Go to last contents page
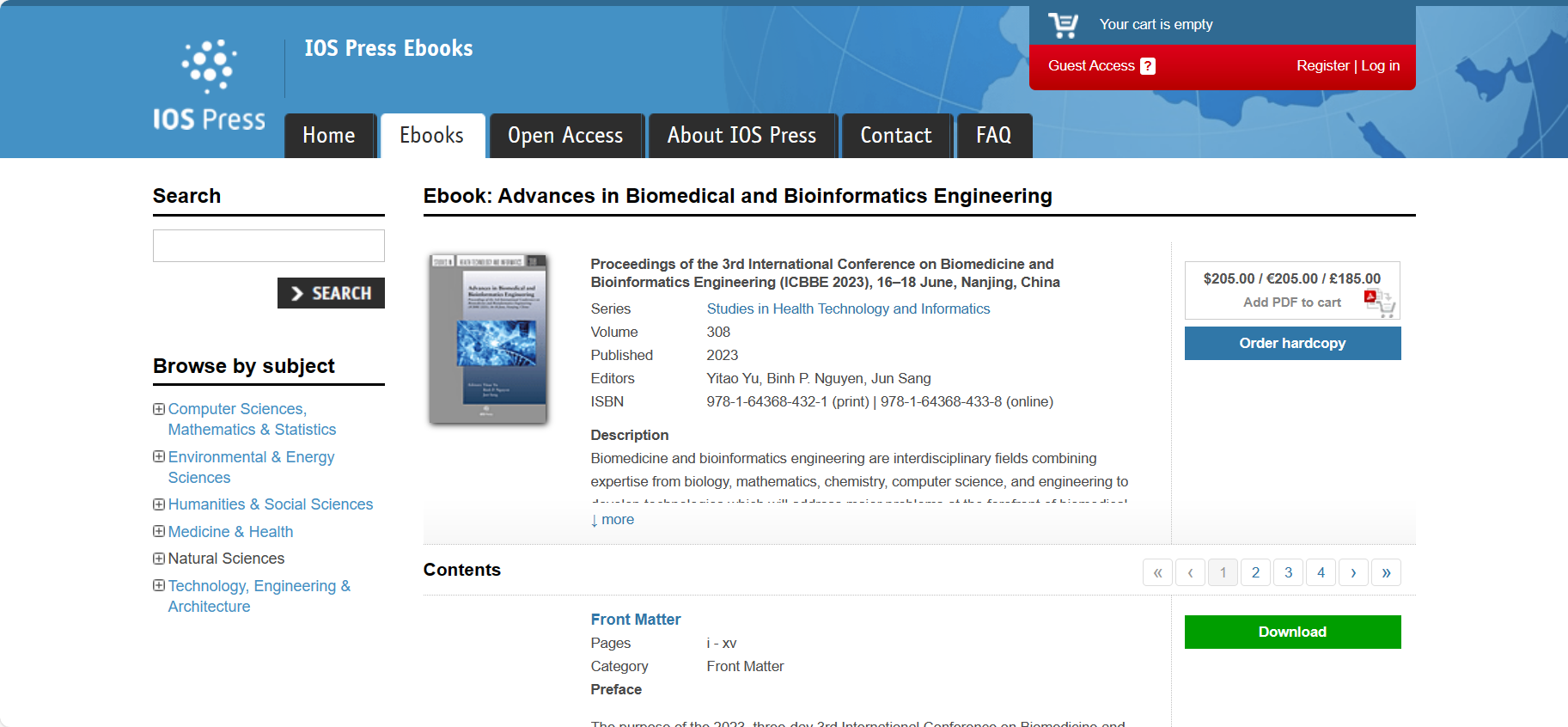 tap(1386, 572)
